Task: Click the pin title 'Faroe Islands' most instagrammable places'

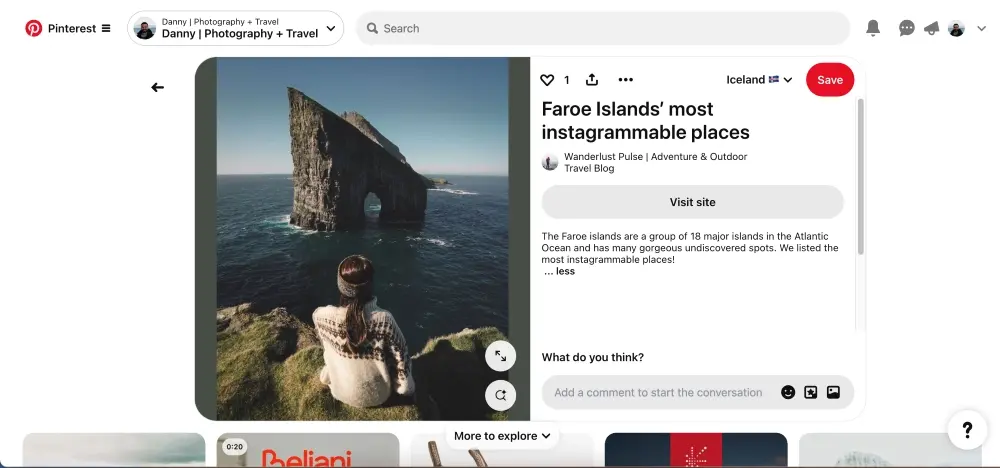Action: click(645, 121)
